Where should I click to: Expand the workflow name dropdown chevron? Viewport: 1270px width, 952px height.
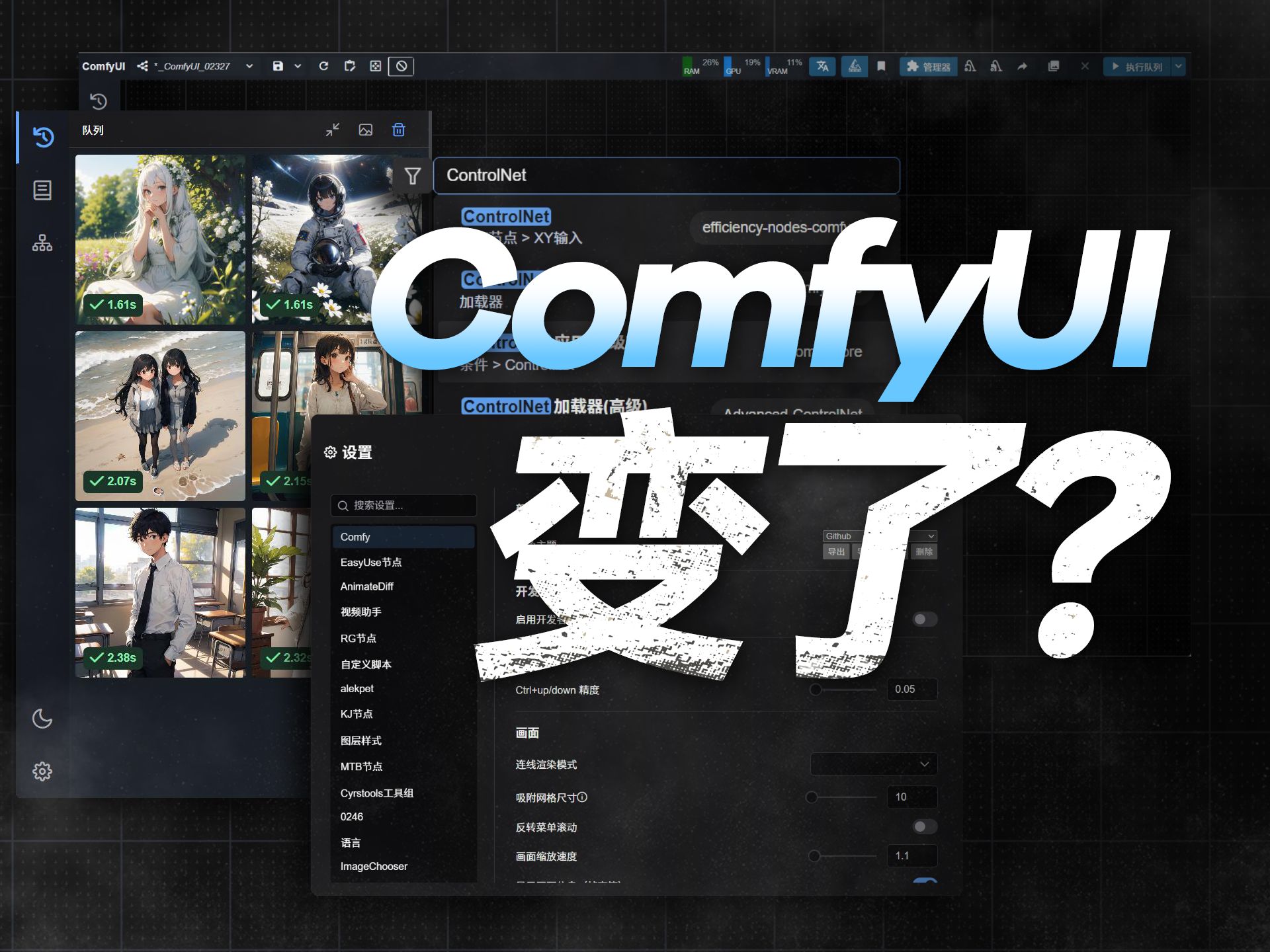249,66
